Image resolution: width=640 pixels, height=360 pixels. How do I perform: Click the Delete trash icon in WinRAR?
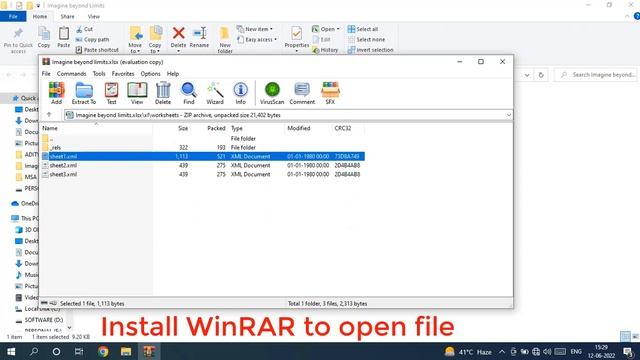163,93
